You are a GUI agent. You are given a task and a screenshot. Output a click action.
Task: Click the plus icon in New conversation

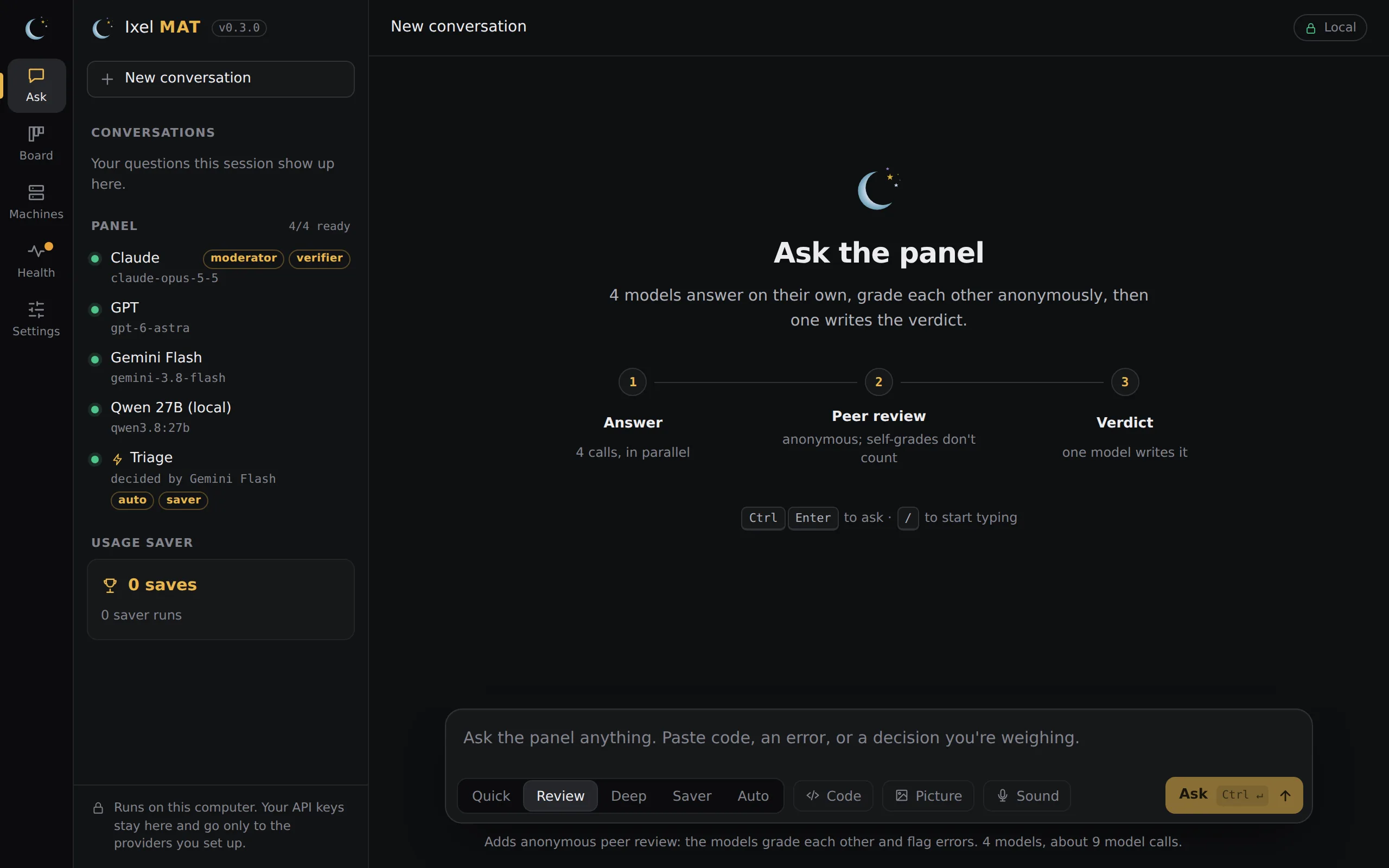point(107,79)
